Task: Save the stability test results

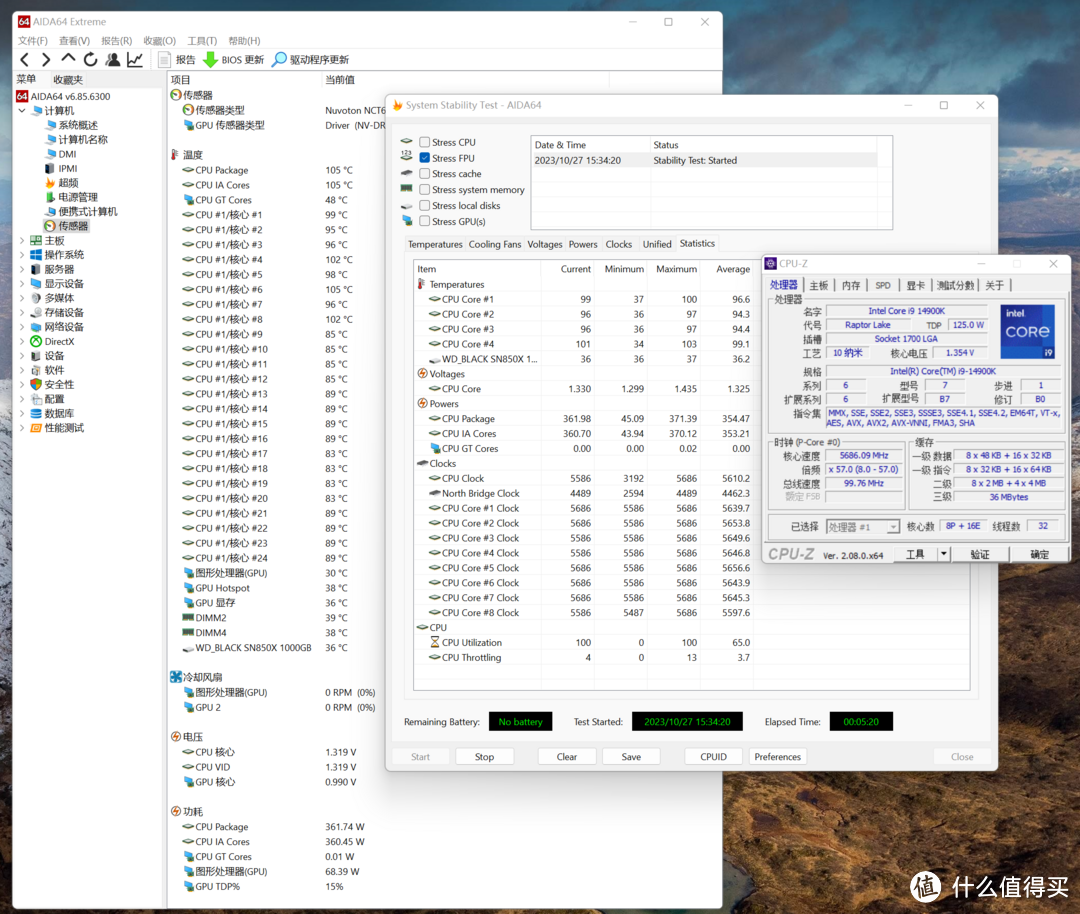Action: (x=631, y=757)
